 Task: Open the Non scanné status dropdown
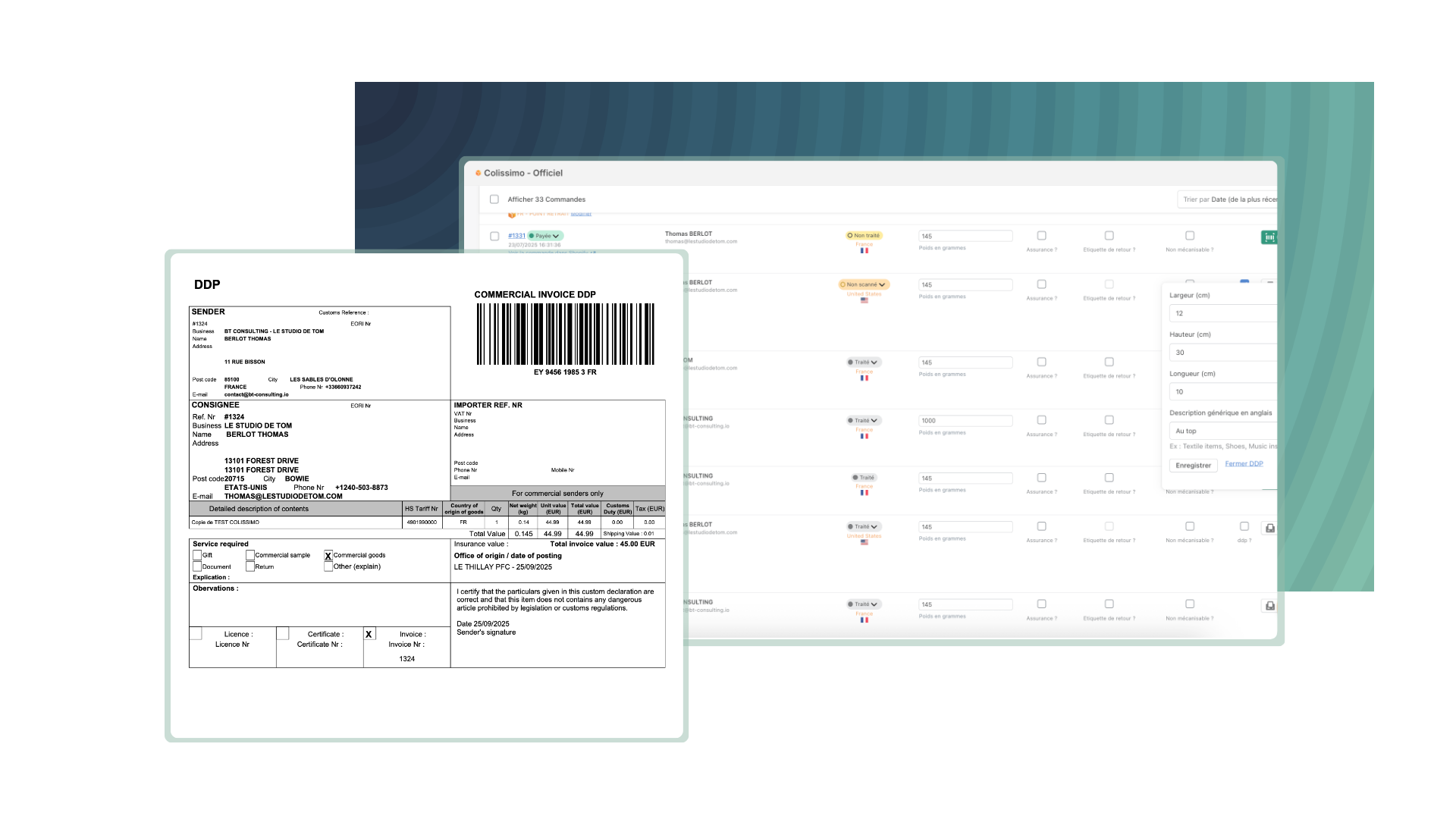864,284
